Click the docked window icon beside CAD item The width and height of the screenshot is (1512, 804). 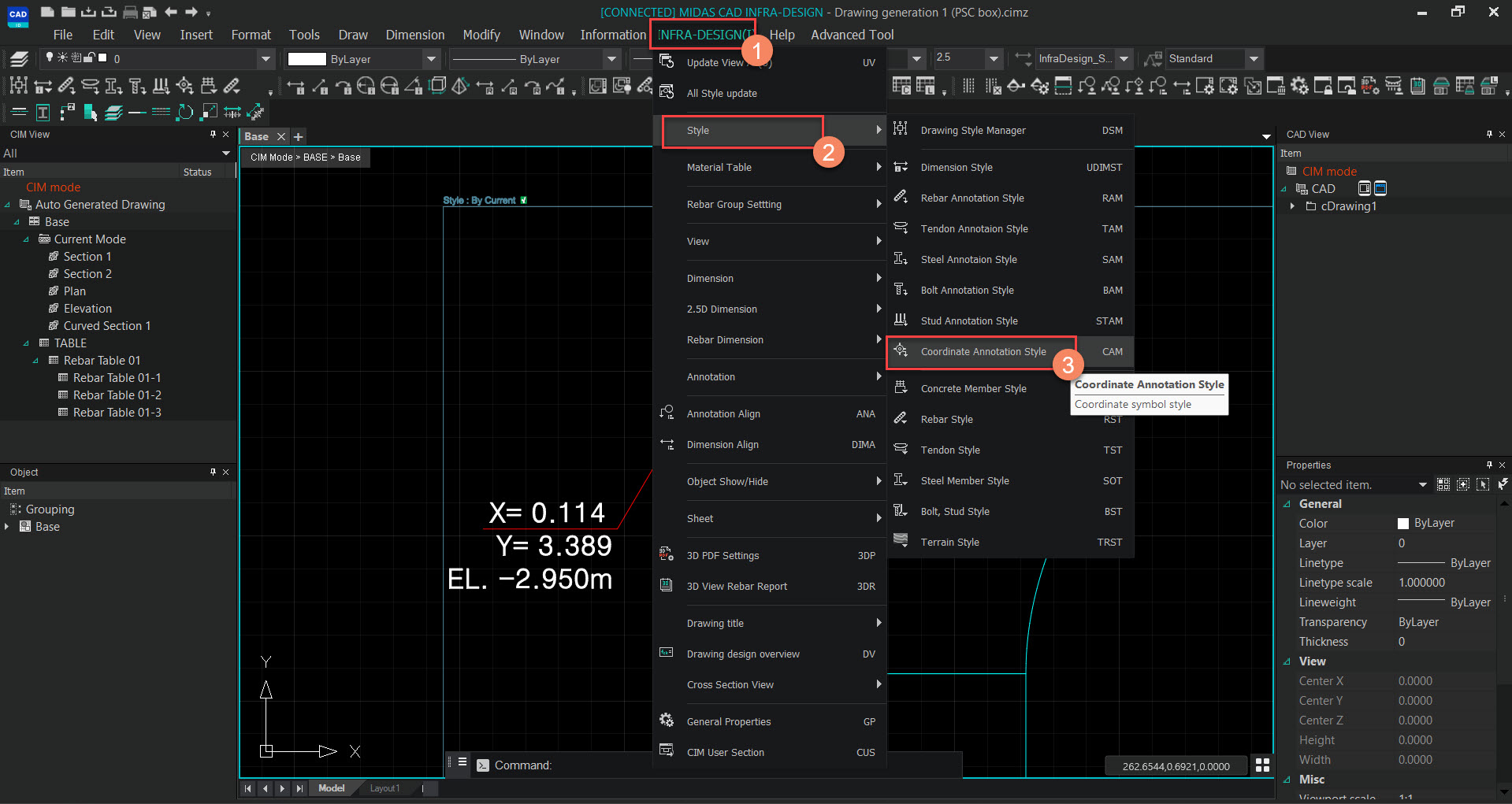[1365, 188]
